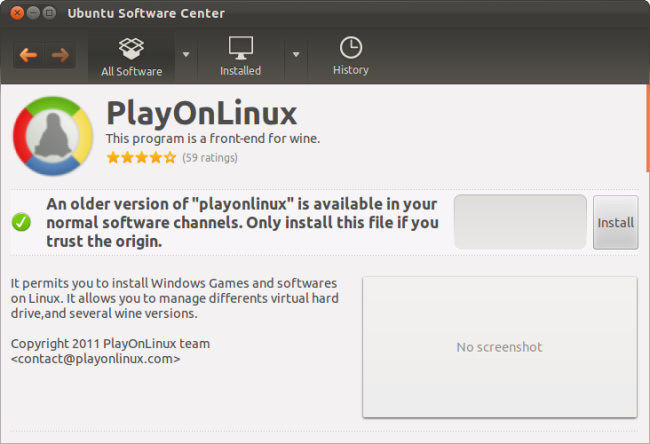Click the No screenshot placeholder thumbnail
650x444 pixels.
[499, 347]
